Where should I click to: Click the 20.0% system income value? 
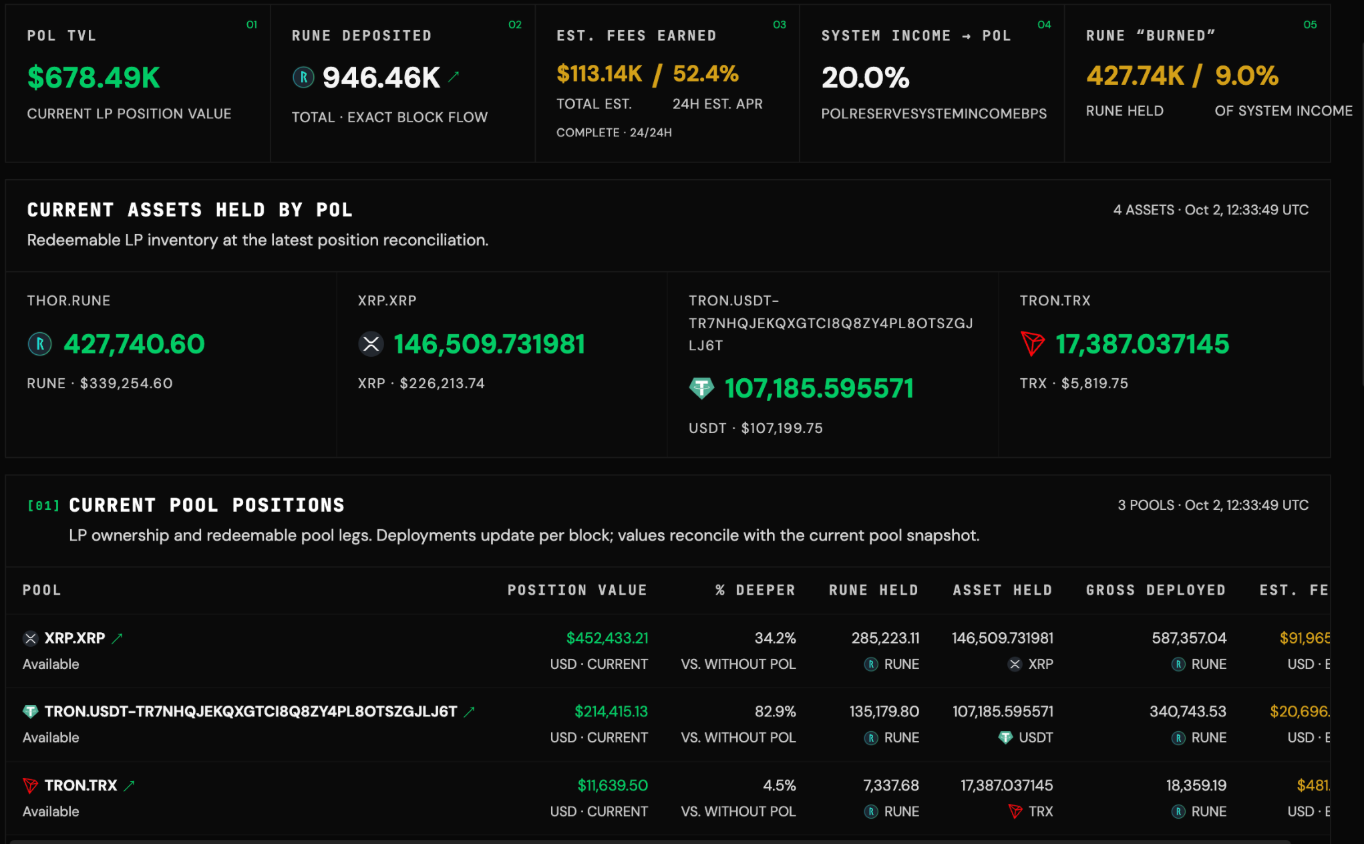866,77
